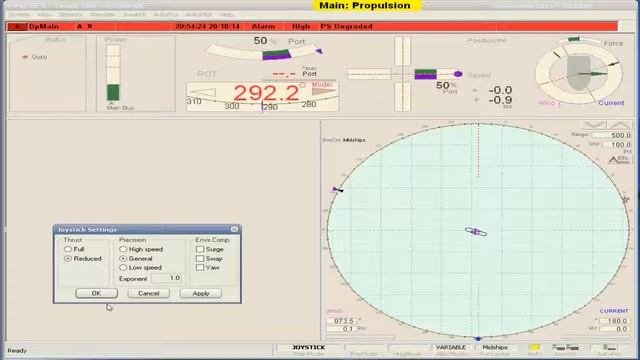Screen dimensions: 640x360
Task: Click the zoom-in down chevron button above Range
Action: click(x=594, y=124)
